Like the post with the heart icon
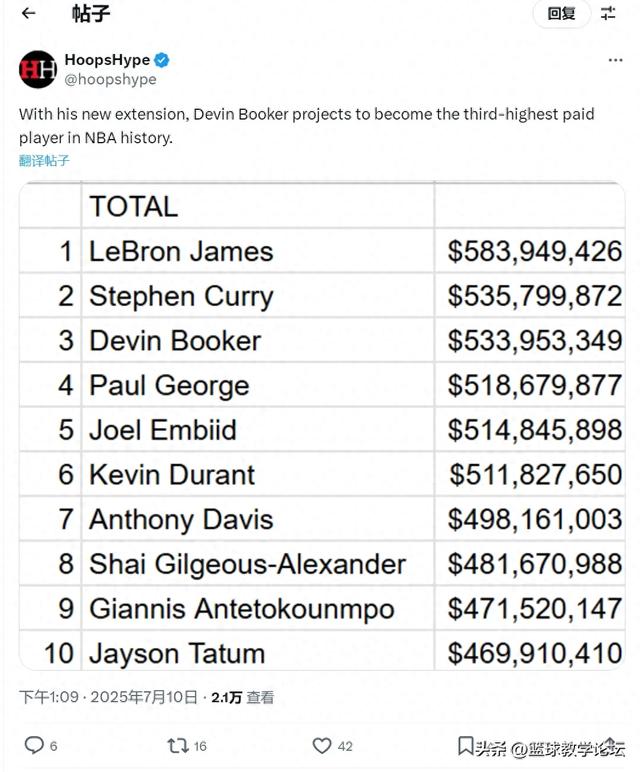This screenshot has height=772, width=640. point(322,745)
